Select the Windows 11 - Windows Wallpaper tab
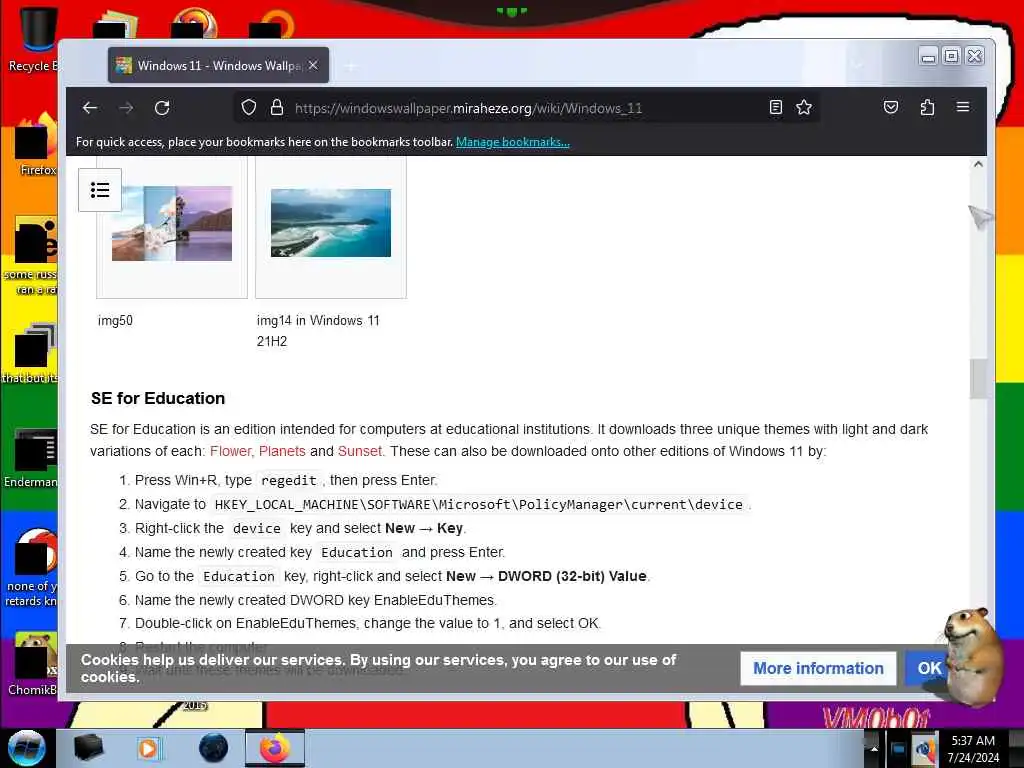Viewport: 1024px width, 768px height. click(218, 65)
